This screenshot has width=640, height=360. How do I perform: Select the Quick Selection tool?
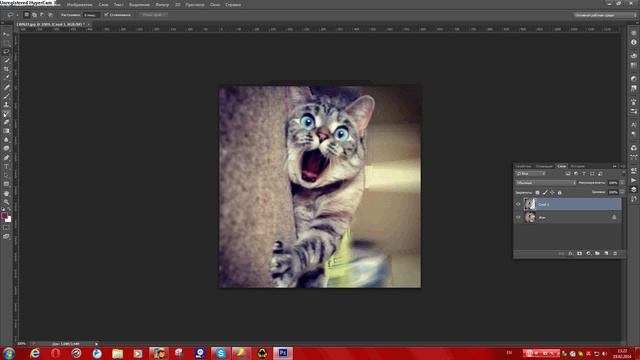[x=6, y=60]
